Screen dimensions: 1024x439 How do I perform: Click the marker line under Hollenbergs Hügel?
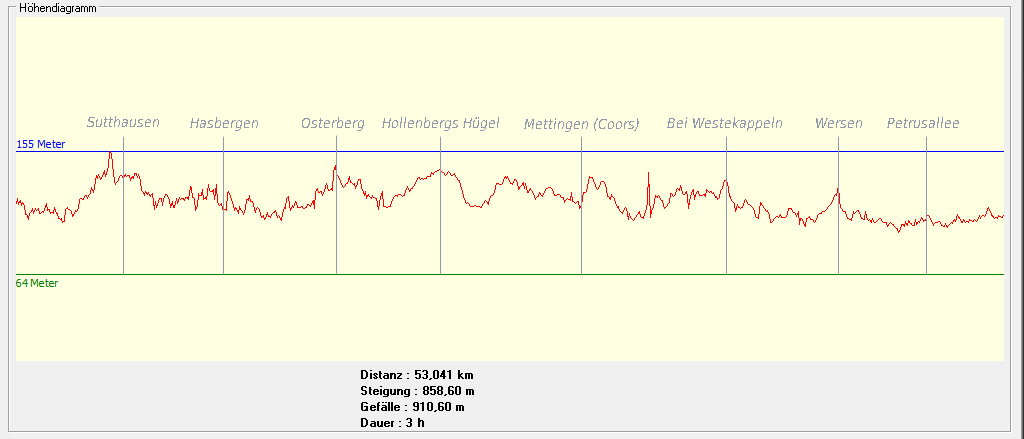click(440, 240)
